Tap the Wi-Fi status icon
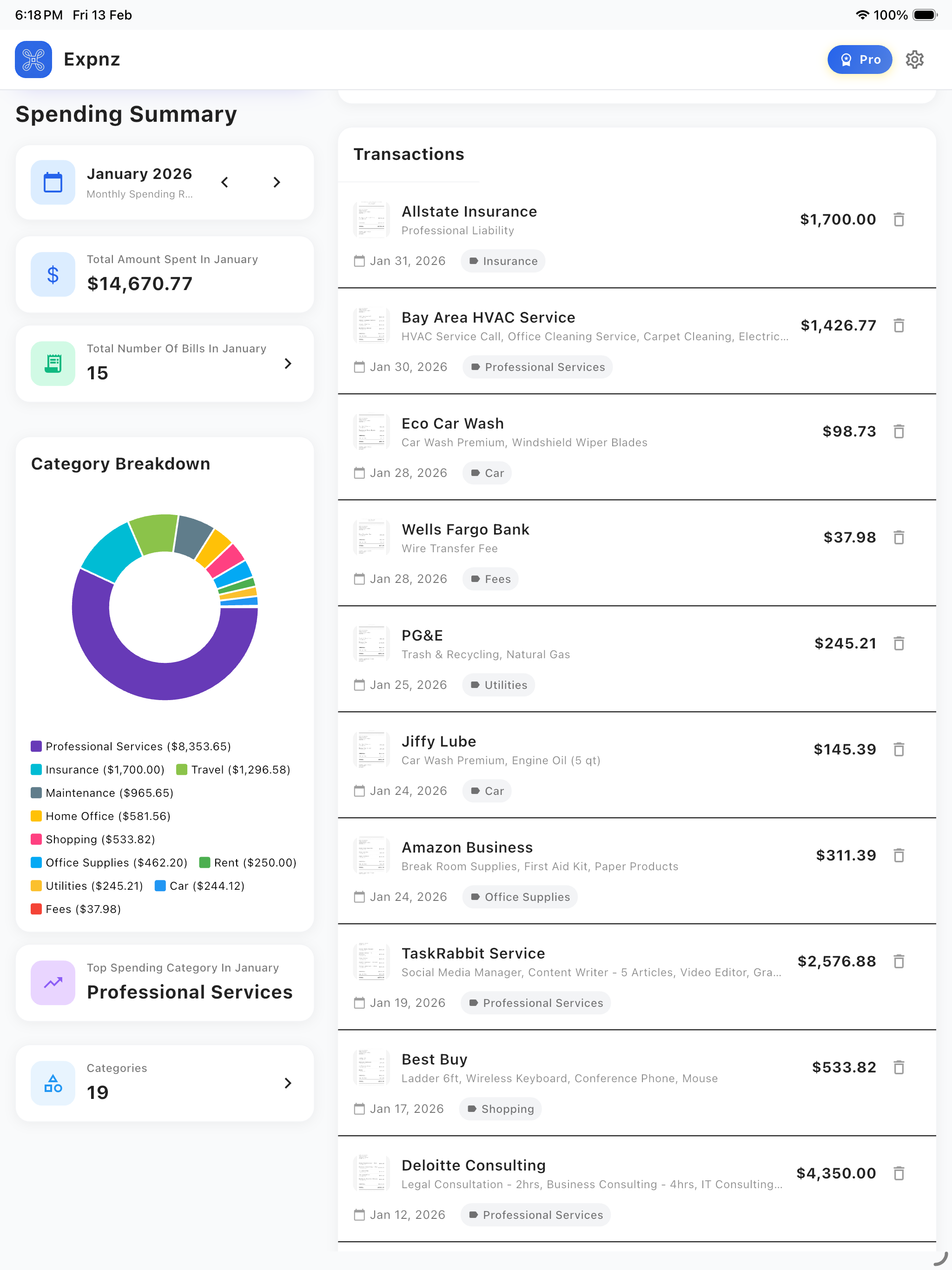952x1270 pixels. click(x=862, y=15)
